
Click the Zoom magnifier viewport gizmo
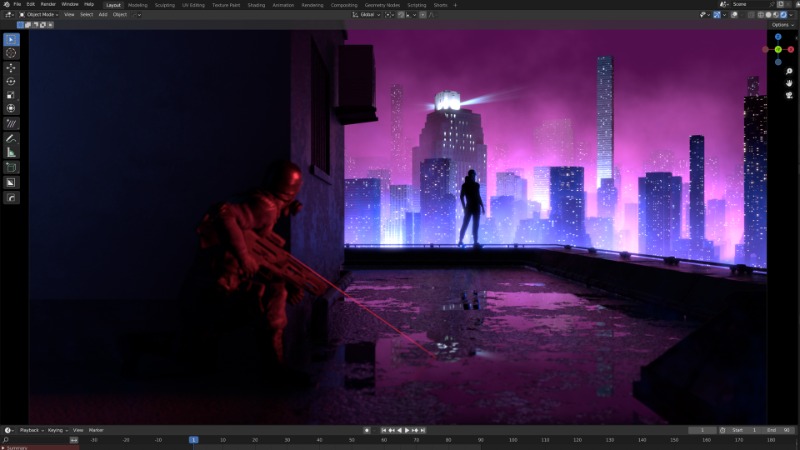point(788,71)
